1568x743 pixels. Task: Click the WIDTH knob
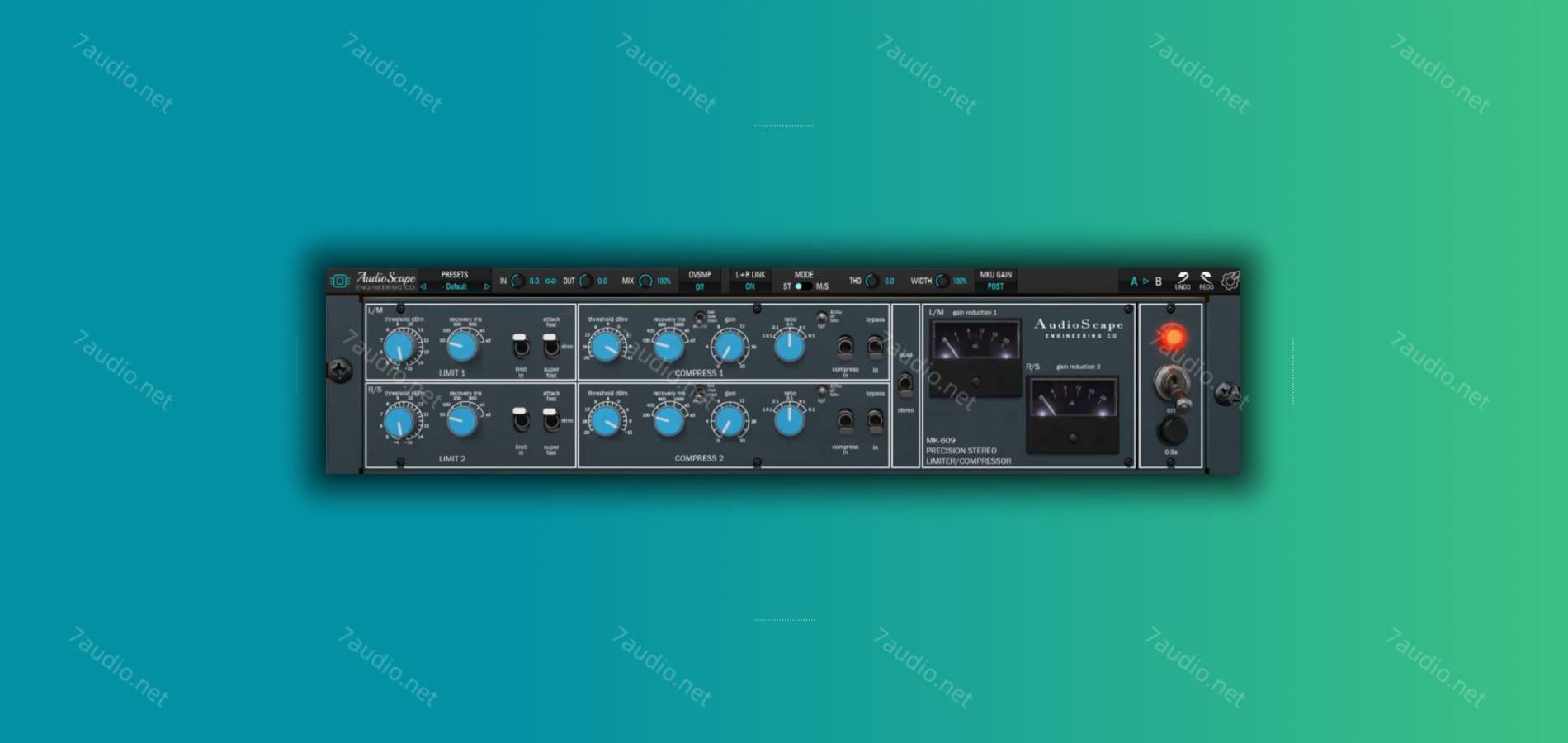point(942,281)
